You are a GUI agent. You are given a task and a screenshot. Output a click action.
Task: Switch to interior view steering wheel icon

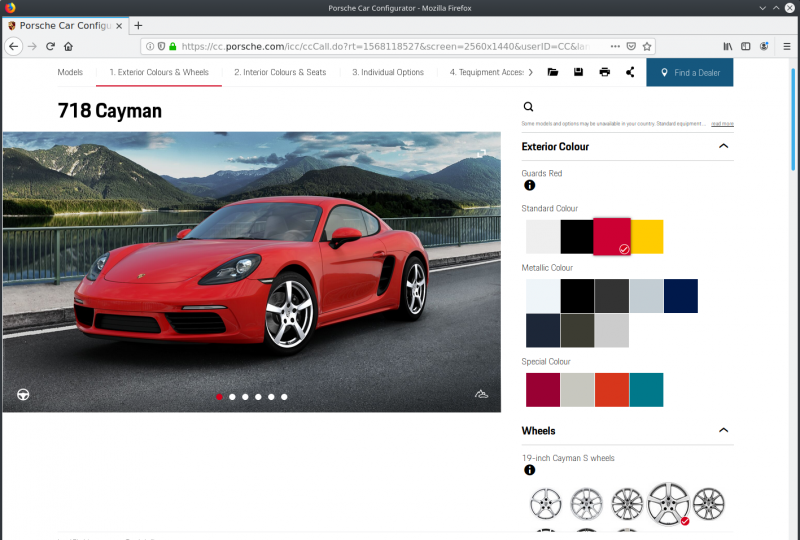click(23, 395)
